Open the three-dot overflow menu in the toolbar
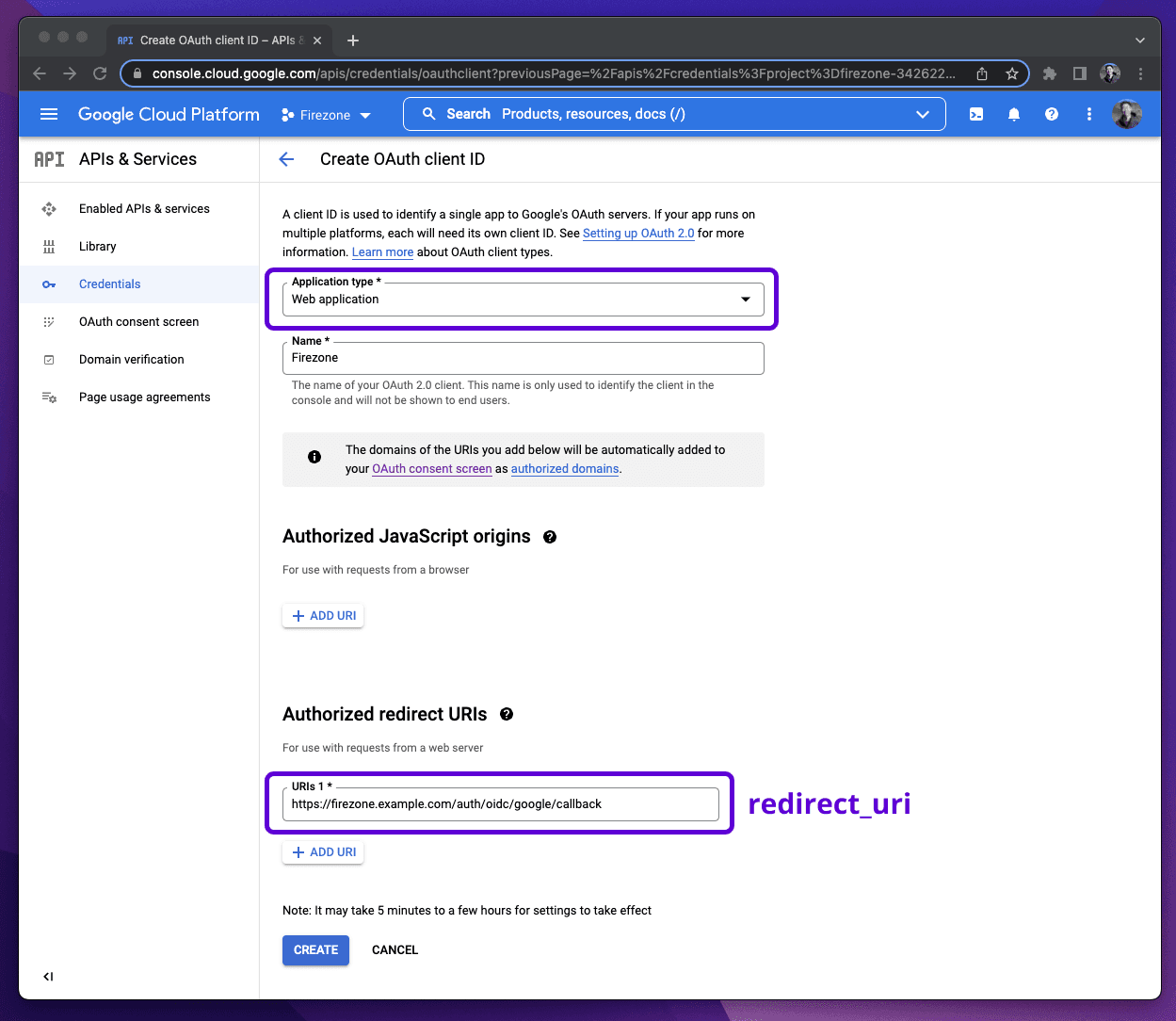1176x1021 pixels. point(1088,114)
